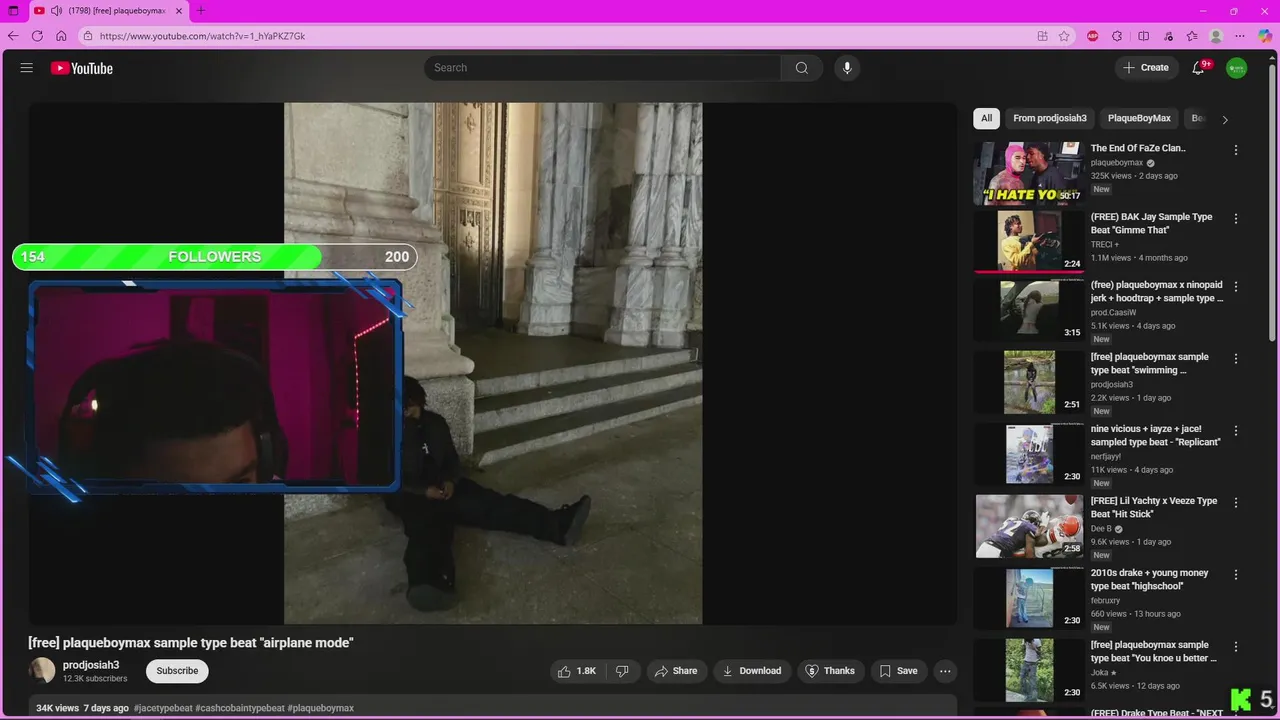The image size is (1280, 720).
Task: Select the From prodjosiah3 filter chip
Action: click(x=1050, y=118)
